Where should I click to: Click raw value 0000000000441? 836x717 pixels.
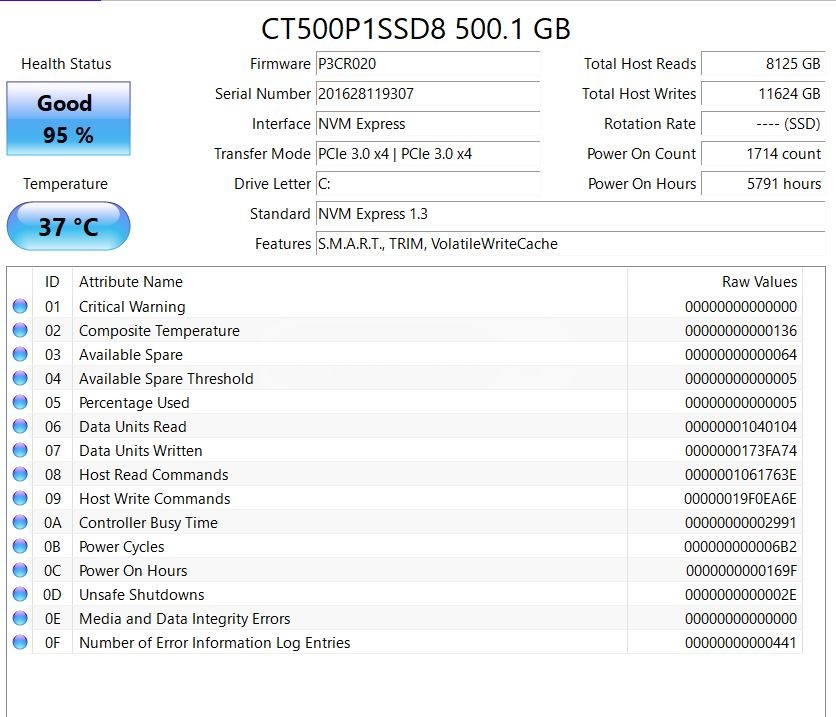741,642
